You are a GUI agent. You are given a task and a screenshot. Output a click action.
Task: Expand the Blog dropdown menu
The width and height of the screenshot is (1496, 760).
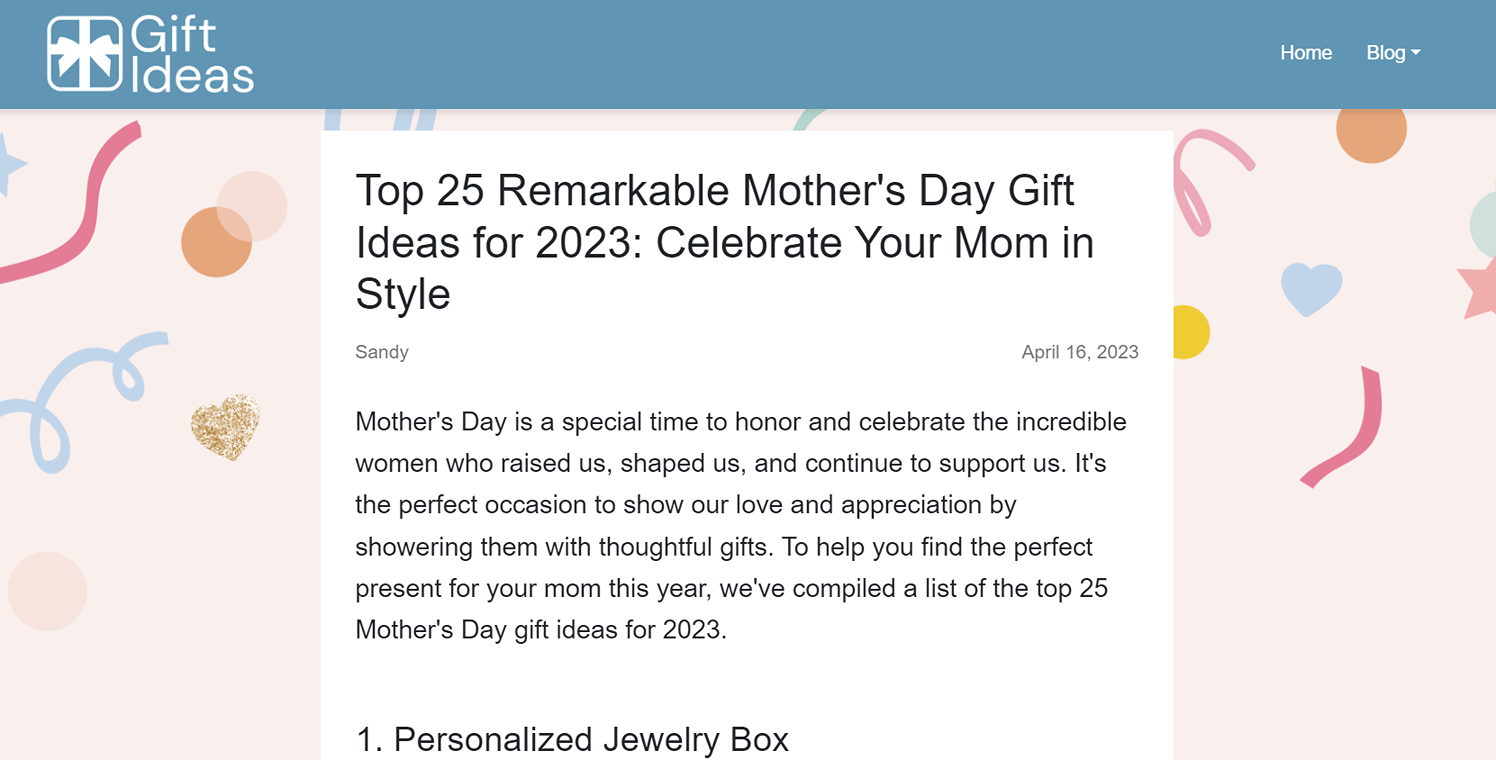(1393, 53)
